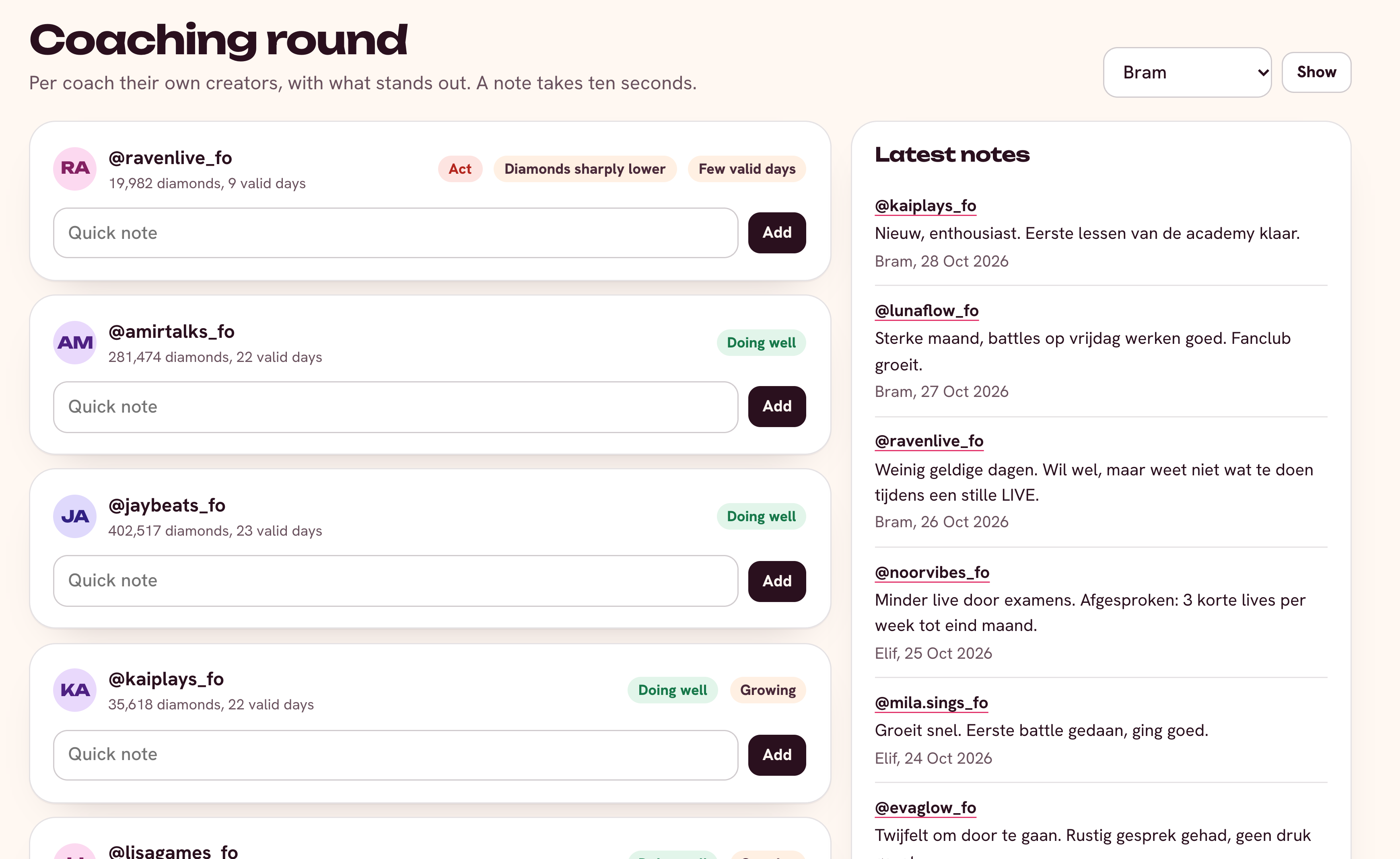Image resolution: width=1400 pixels, height=859 pixels.
Task: Click the RA avatar for ravenlive_fo
Action: tap(75, 169)
